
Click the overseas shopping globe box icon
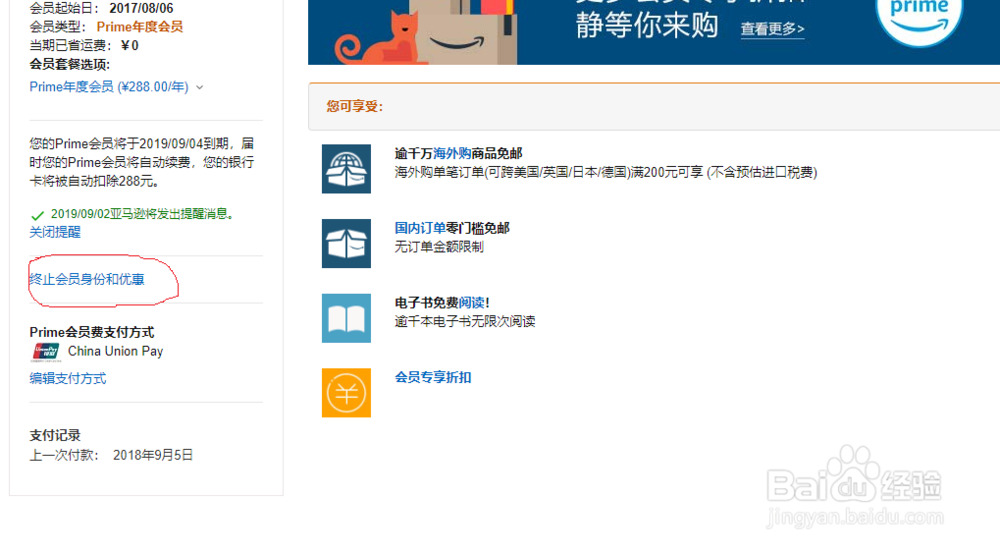(346, 169)
